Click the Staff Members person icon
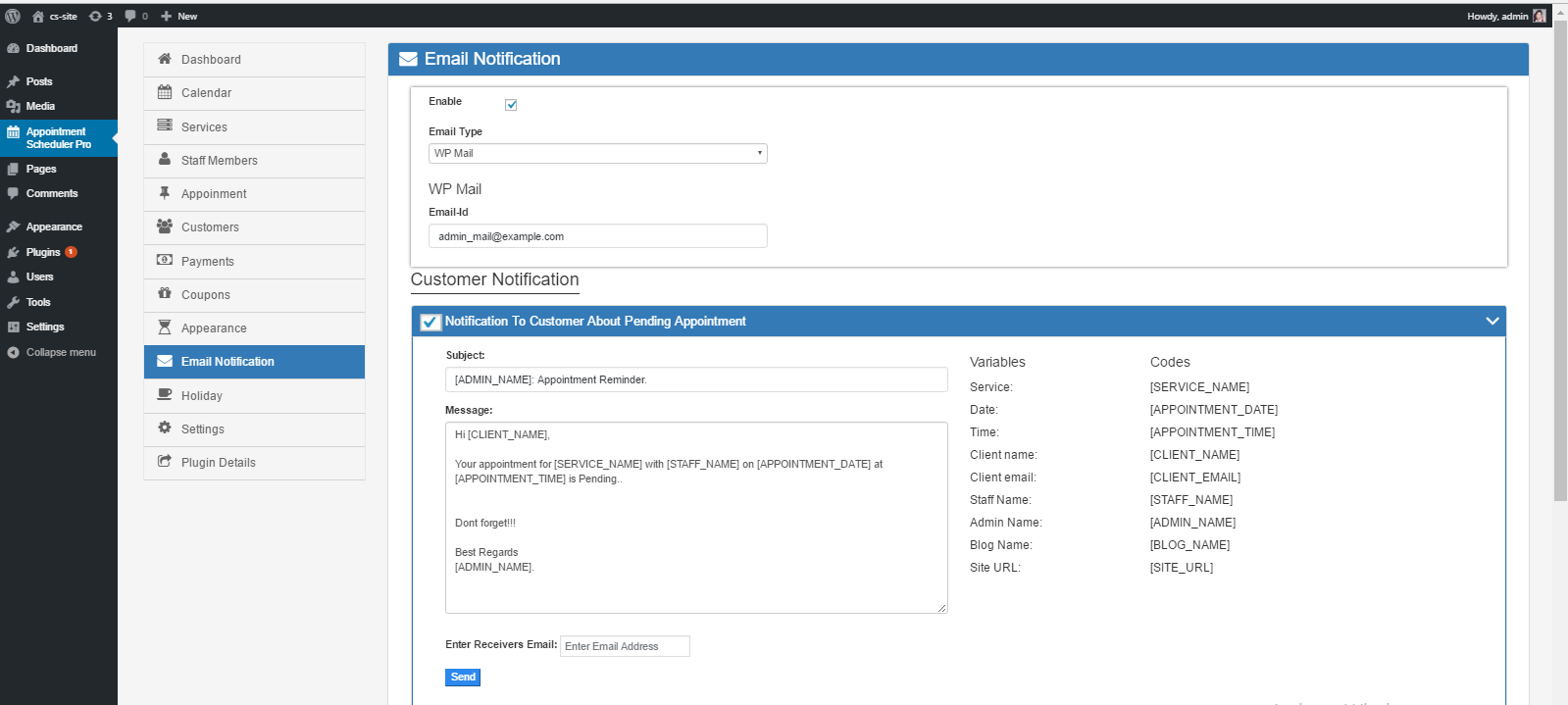Viewport: 1568px width, 705px height. [165, 160]
